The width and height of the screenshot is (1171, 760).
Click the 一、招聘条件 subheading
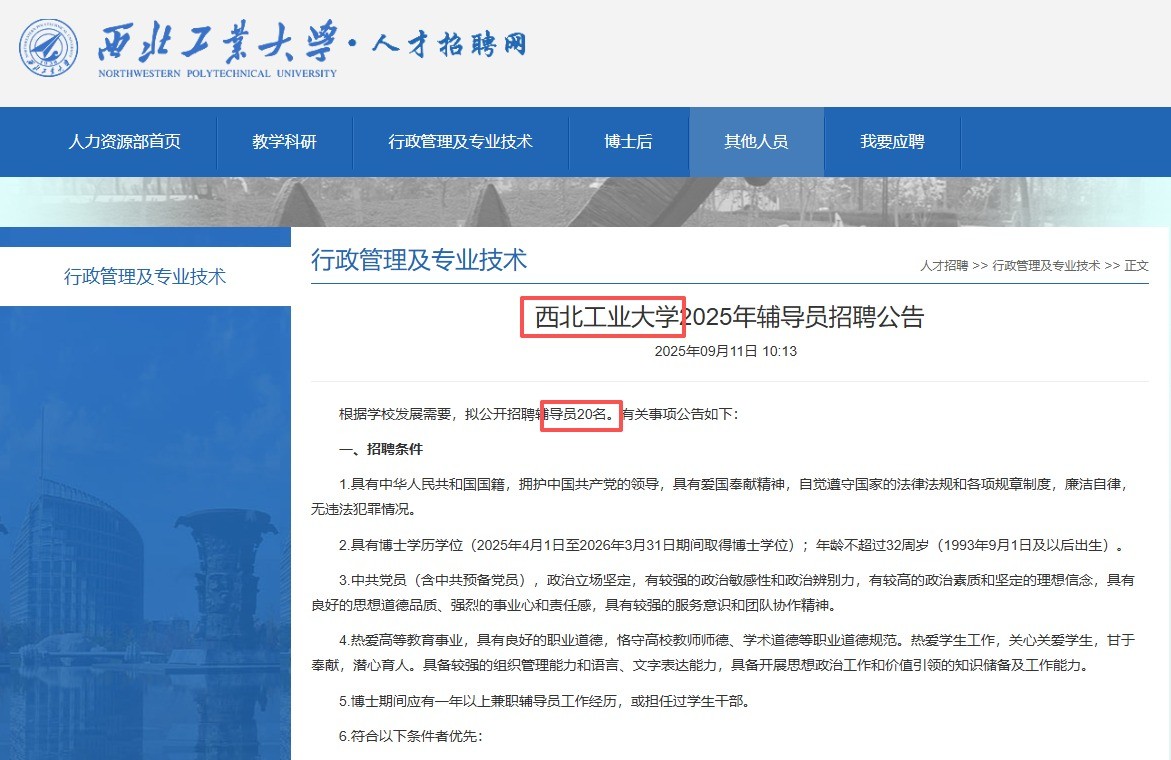381,449
